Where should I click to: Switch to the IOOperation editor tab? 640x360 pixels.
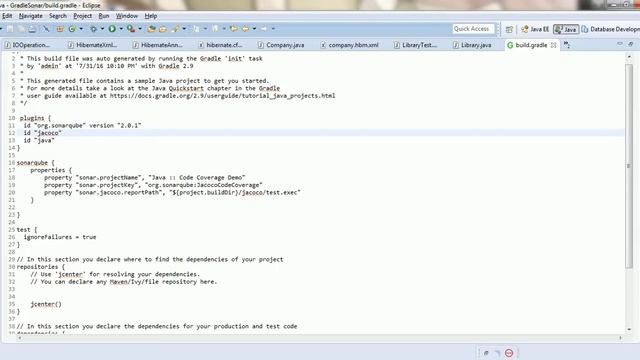27,45
